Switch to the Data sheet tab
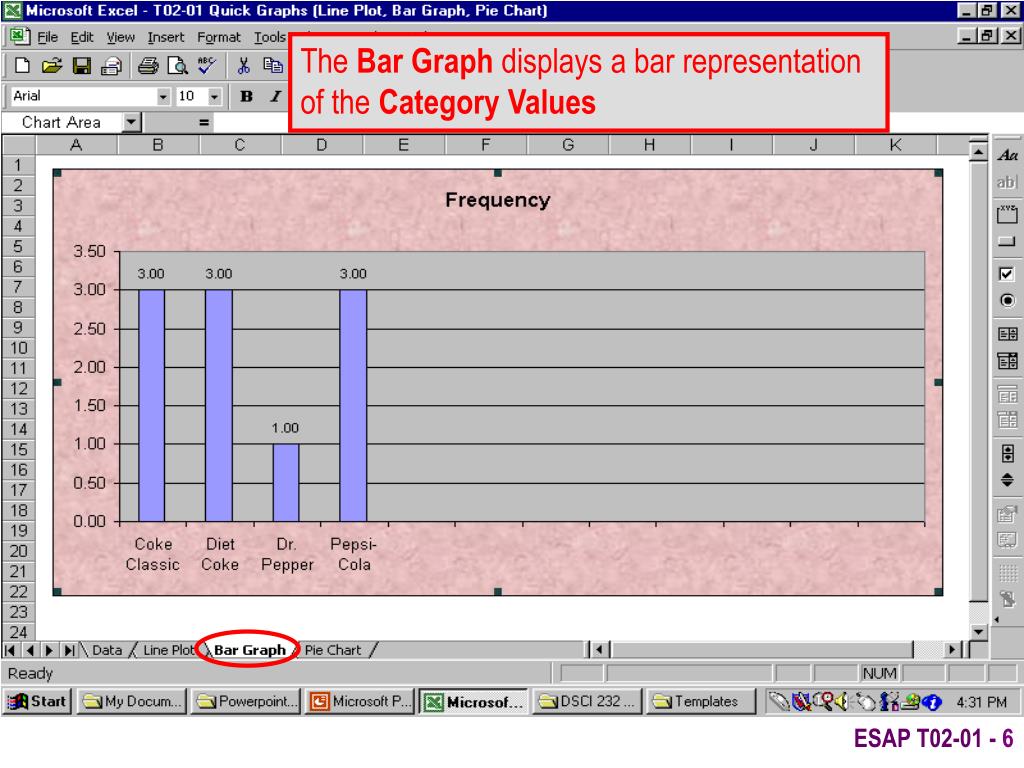The height and width of the screenshot is (768, 1024). click(x=106, y=650)
